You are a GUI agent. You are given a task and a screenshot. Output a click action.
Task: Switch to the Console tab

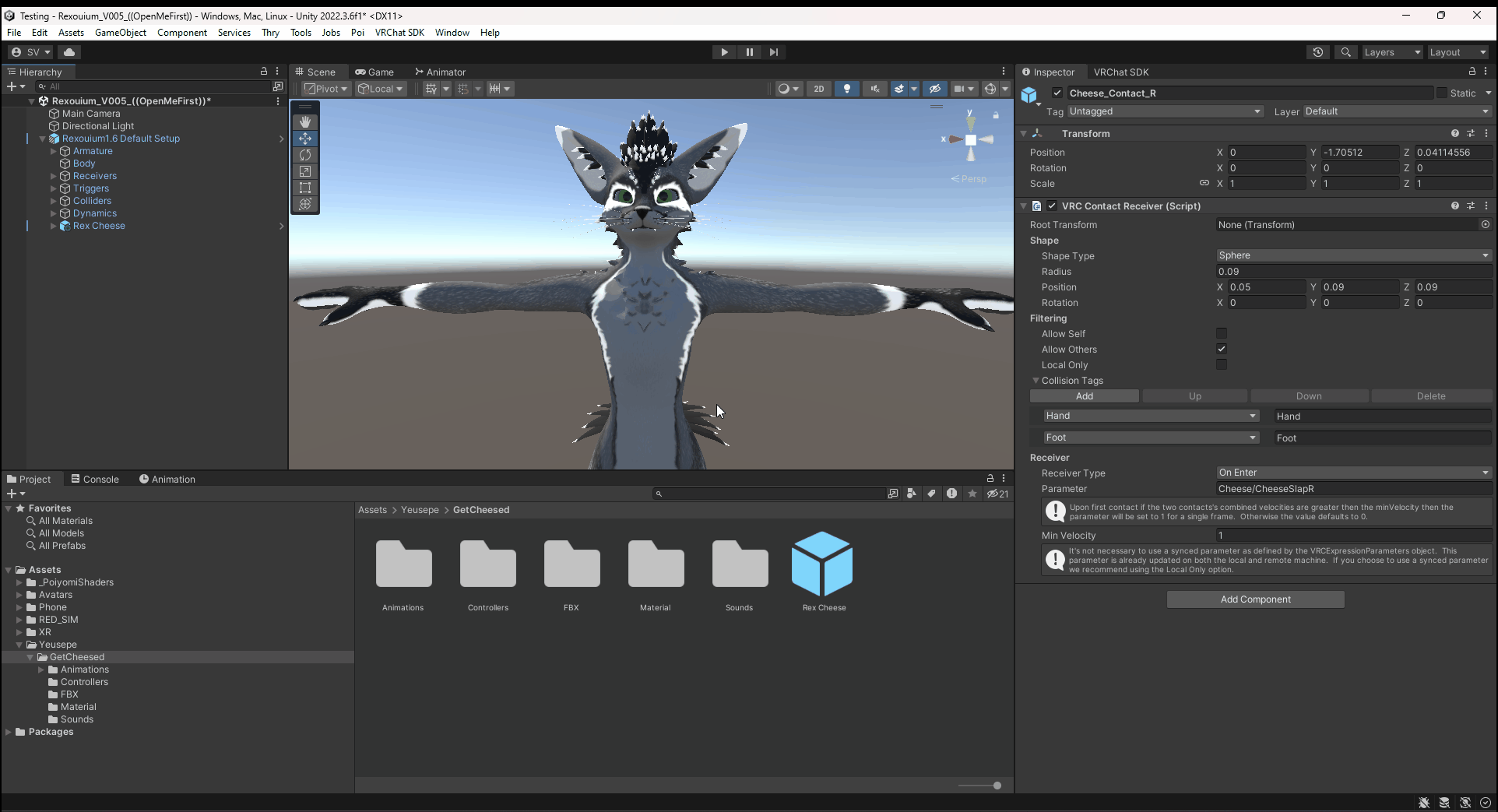click(95, 479)
